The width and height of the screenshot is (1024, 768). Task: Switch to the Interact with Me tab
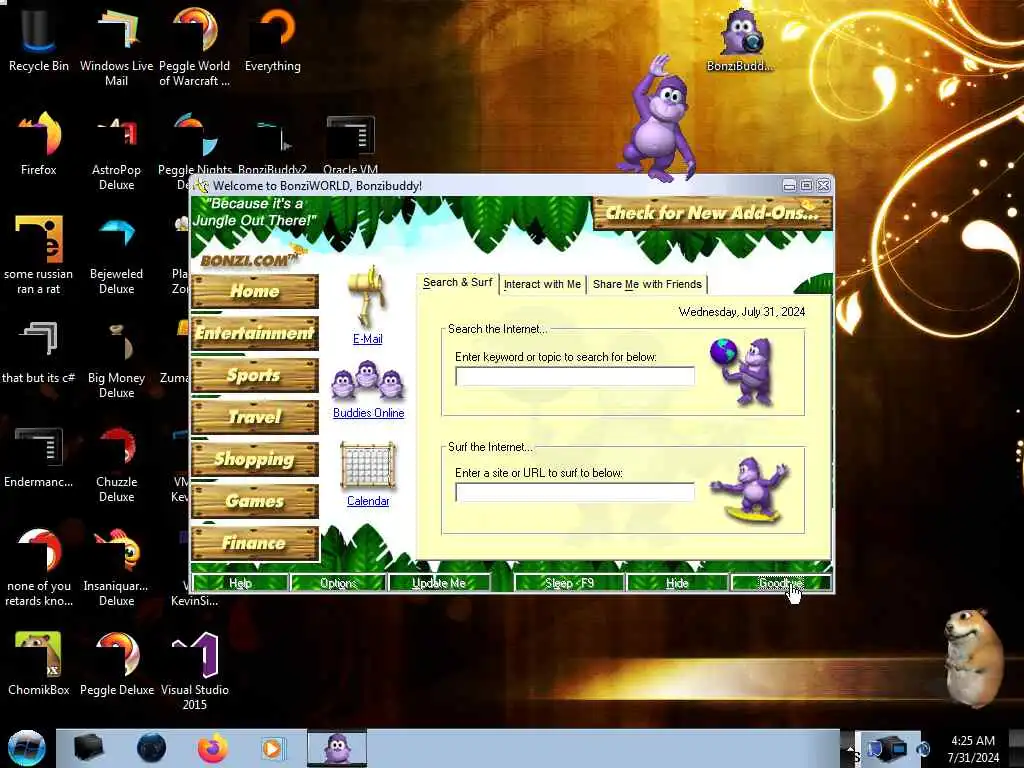pos(542,284)
